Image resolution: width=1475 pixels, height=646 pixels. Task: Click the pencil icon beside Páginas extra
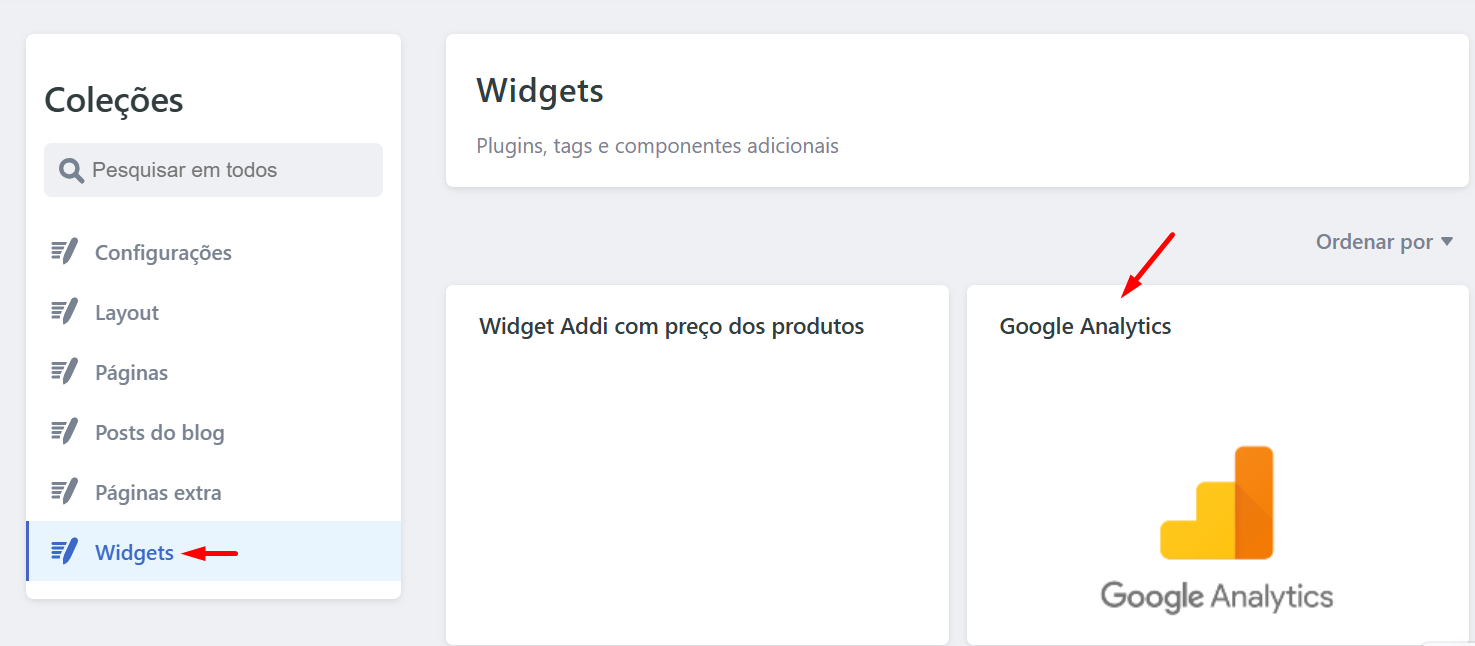tap(65, 492)
